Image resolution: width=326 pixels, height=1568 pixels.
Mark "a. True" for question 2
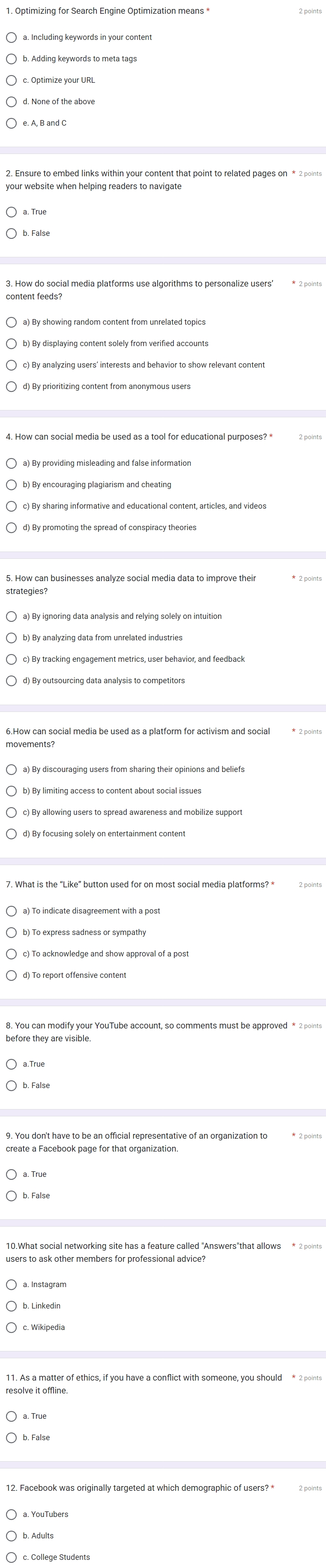[x=11, y=212]
